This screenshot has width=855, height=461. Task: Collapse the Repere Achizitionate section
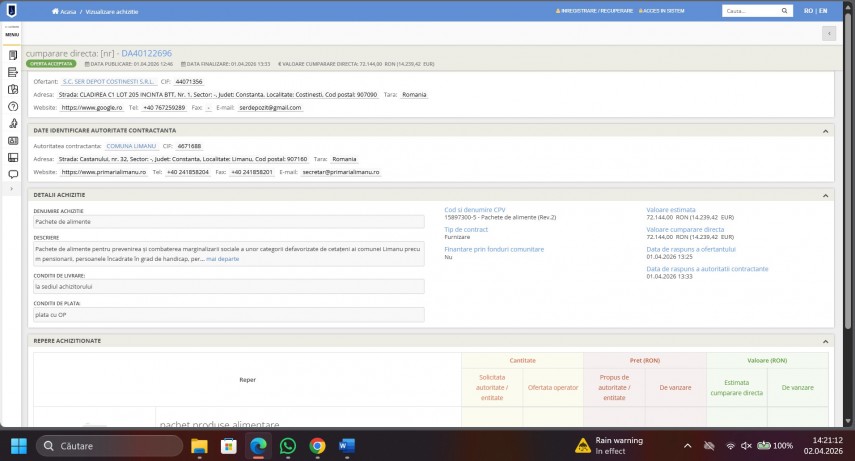(825, 340)
